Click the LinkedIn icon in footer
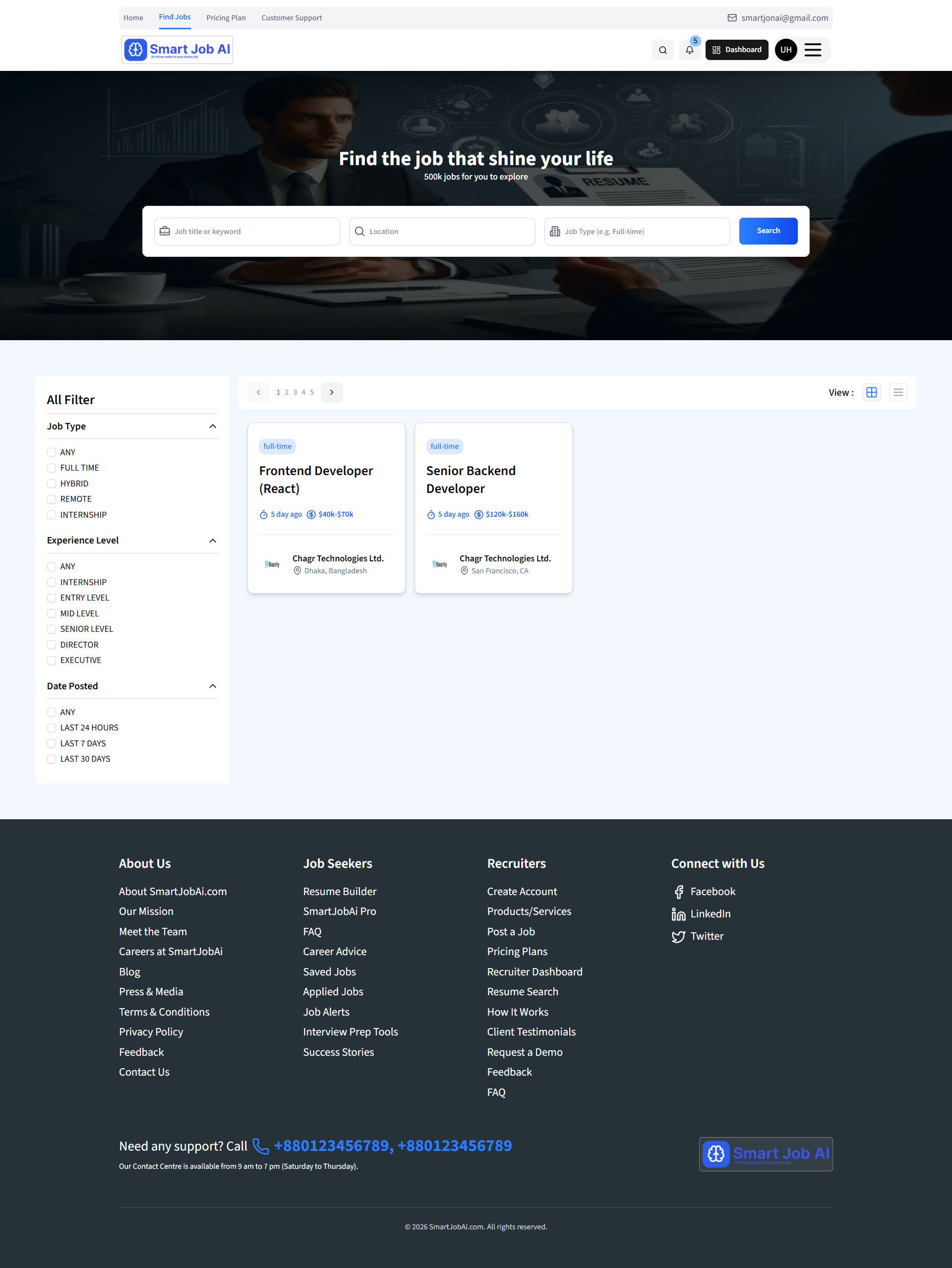This screenshot has width=952, height=1268. (679, 914)
